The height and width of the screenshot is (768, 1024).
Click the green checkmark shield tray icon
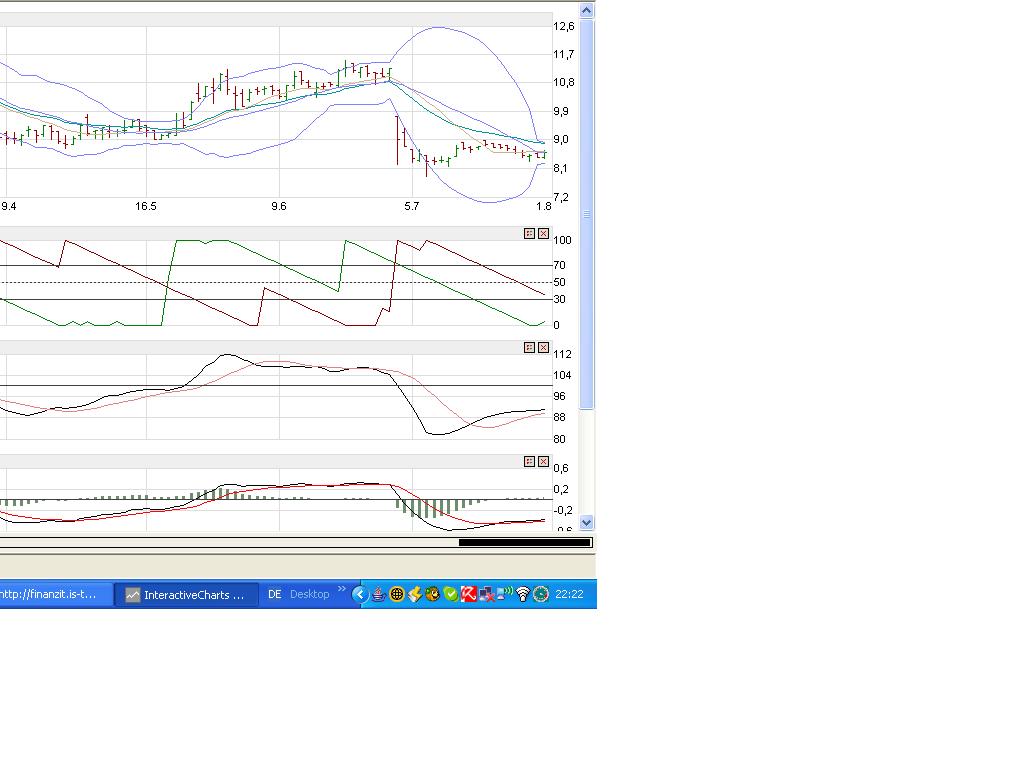coord(450,594)
